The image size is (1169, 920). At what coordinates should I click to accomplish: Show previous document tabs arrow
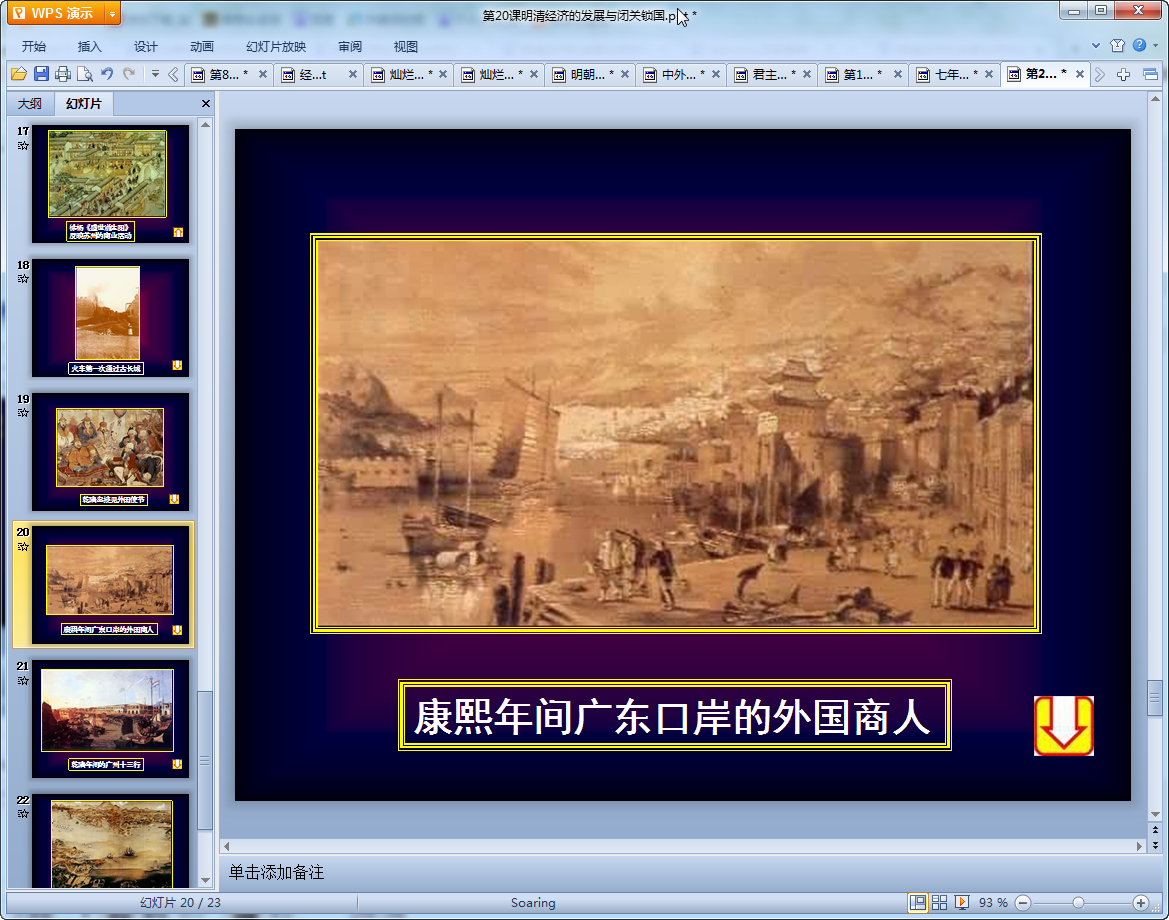tap(173, 74)
